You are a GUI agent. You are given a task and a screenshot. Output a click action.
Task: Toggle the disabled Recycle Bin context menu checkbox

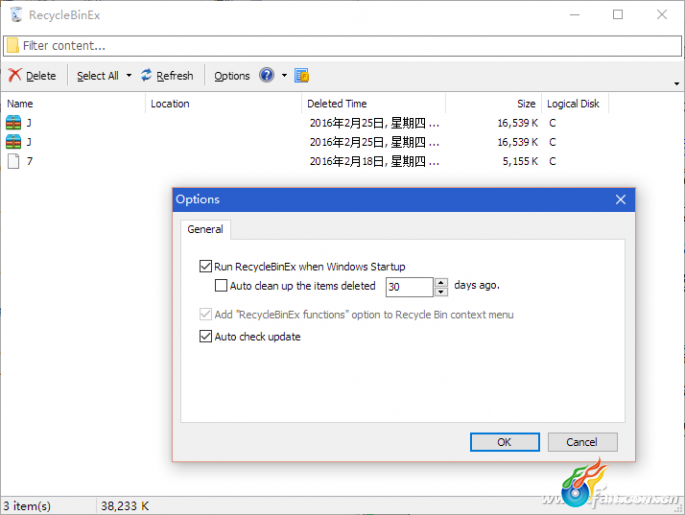point(205,314)
